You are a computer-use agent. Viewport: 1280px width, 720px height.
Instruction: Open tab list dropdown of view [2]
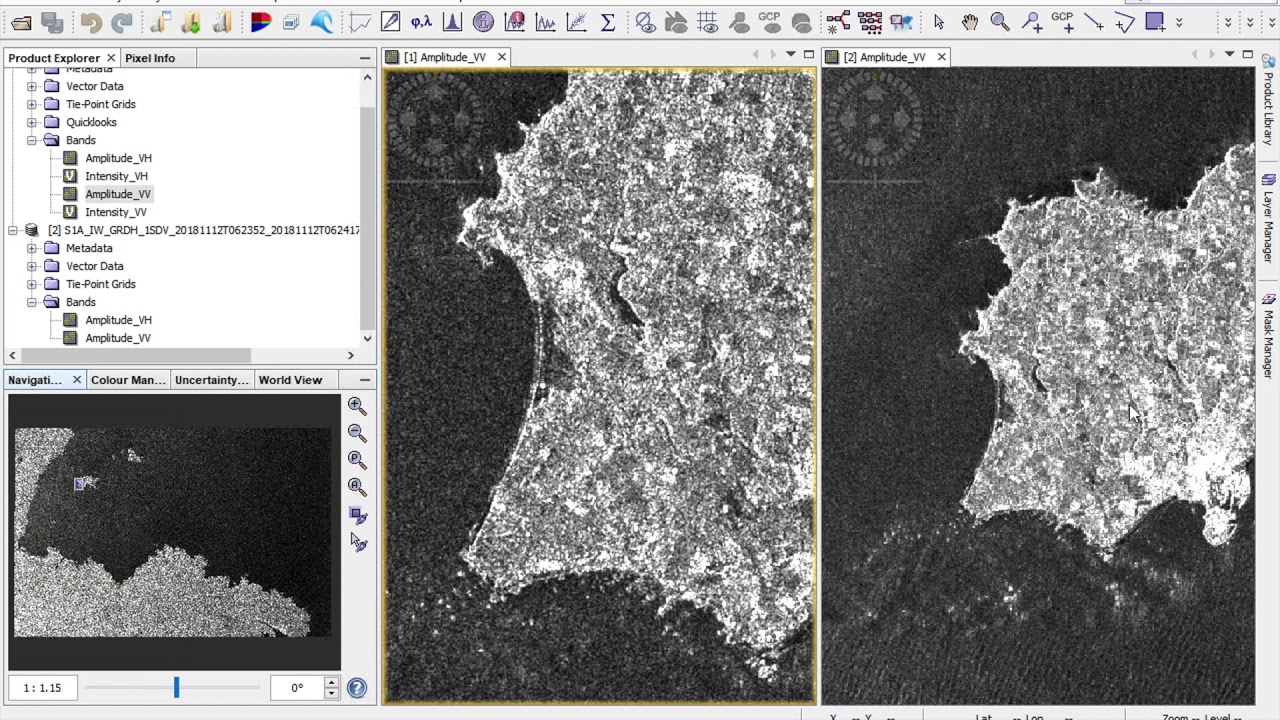click(1229, 55)
